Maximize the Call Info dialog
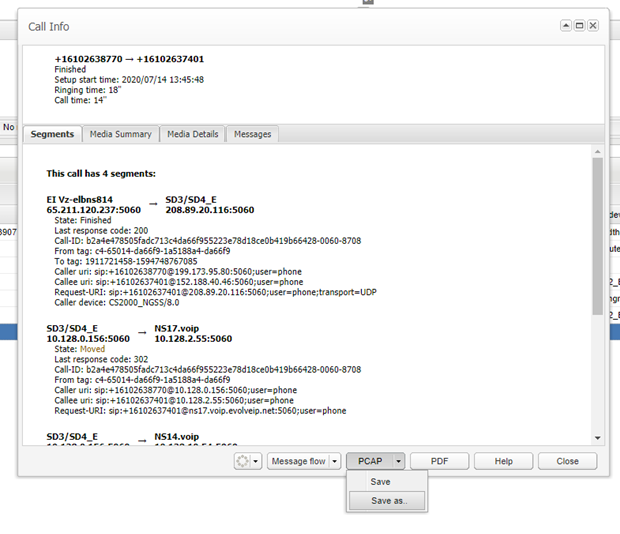The height and width of the screenshot is (534, 620). click(x=579, y=25)
